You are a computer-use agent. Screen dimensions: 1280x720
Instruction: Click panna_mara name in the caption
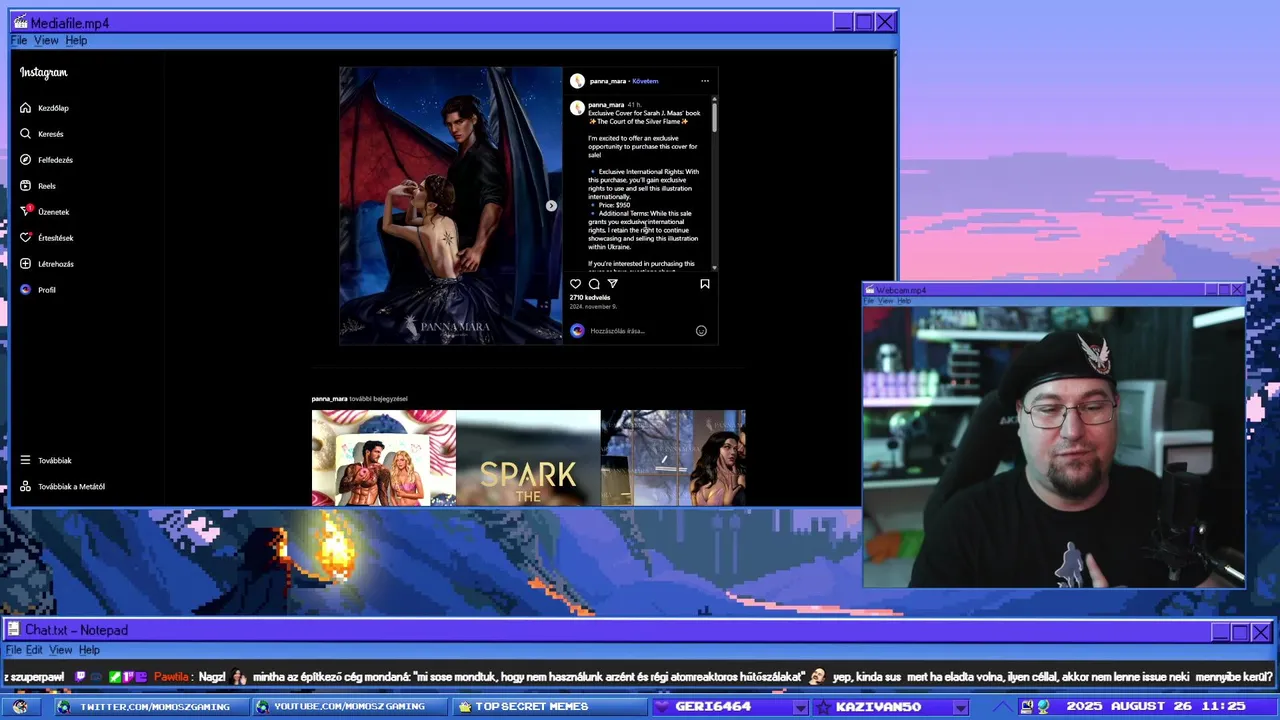606,105
